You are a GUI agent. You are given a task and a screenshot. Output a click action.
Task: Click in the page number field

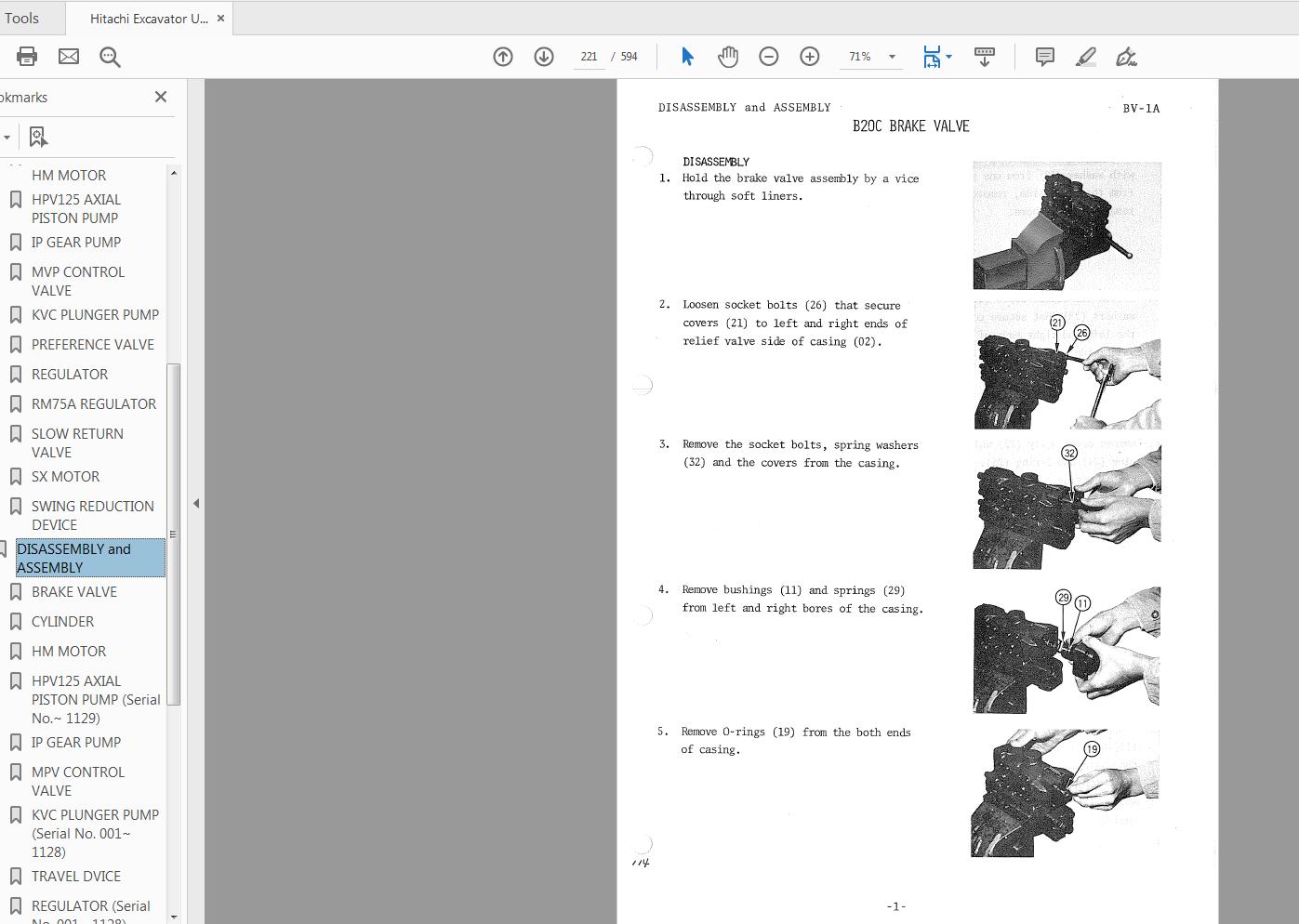click(589, 56)
